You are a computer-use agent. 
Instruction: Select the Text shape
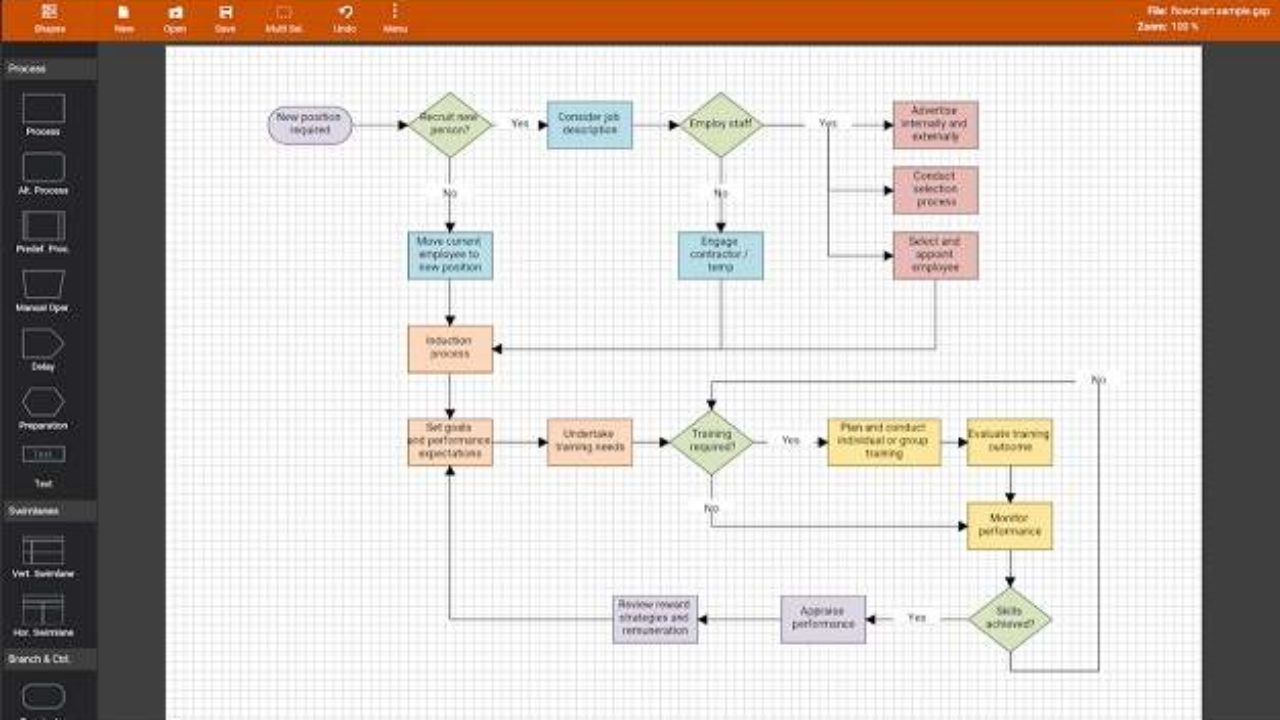tap(43, 454)
